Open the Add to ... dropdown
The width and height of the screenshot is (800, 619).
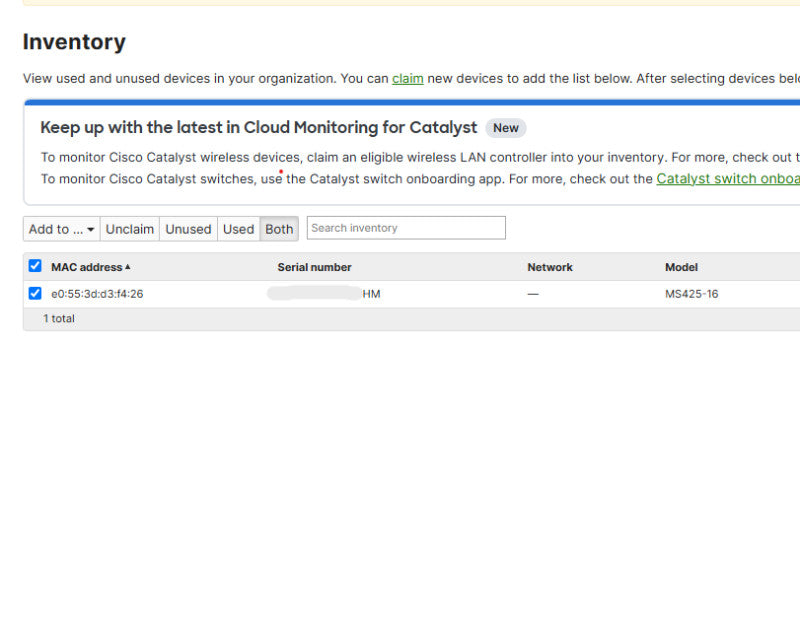coord(61,229)
